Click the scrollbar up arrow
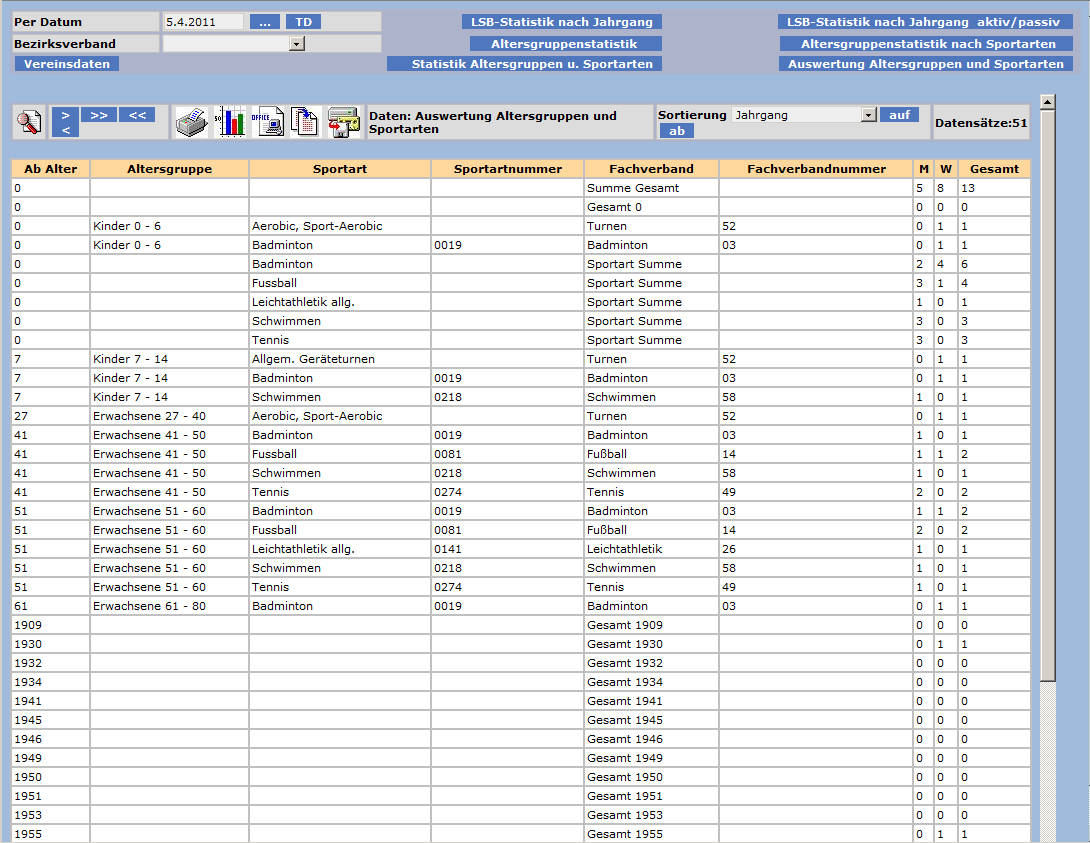This screenshot has height=843, width=1090. point(1048,102)
